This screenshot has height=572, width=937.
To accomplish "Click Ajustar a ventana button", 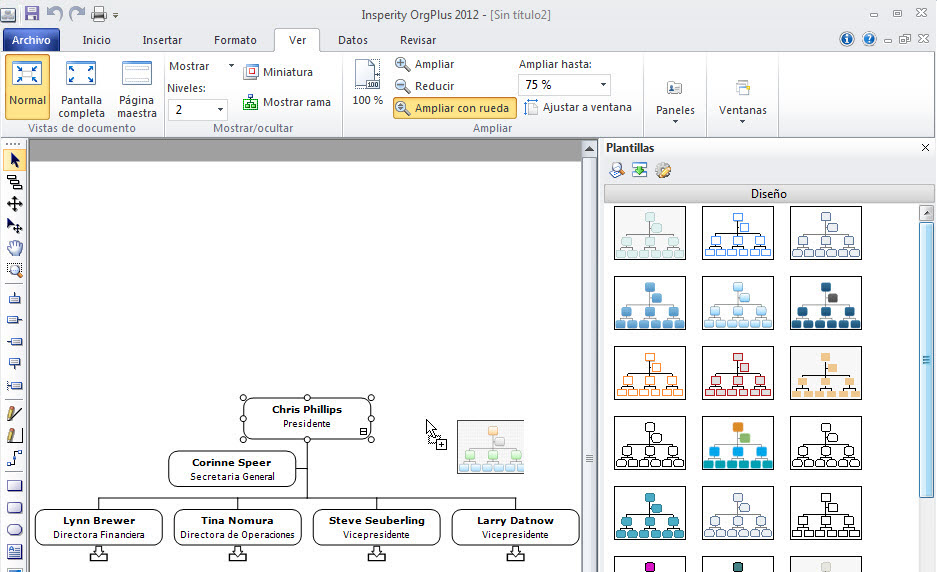I will (x=579, y=107).
